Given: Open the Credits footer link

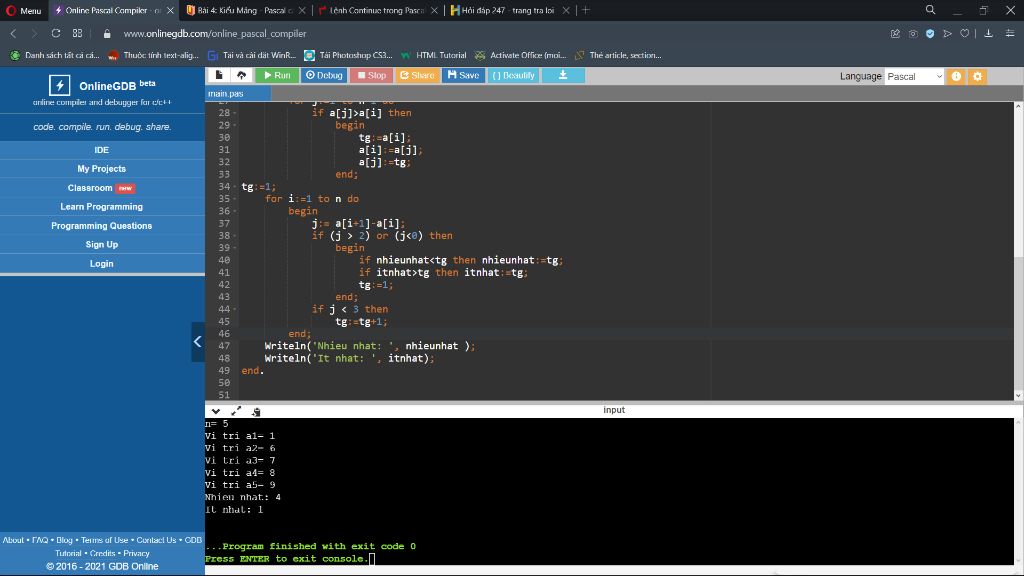Looking at the screenshot, I should coord(103,553).
